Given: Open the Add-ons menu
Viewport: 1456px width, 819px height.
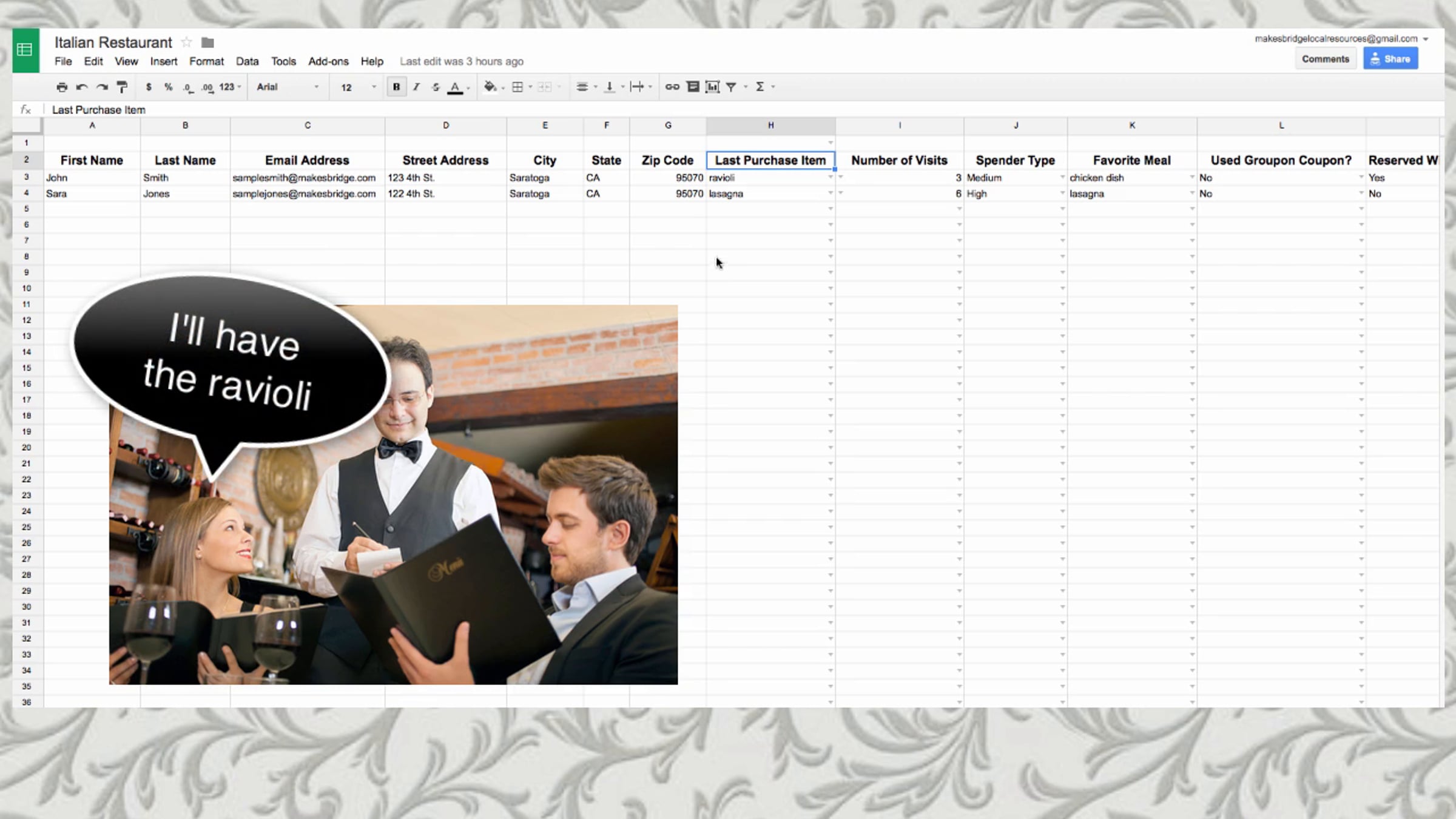Looking at the screenshot, I should tap(328, 61).
